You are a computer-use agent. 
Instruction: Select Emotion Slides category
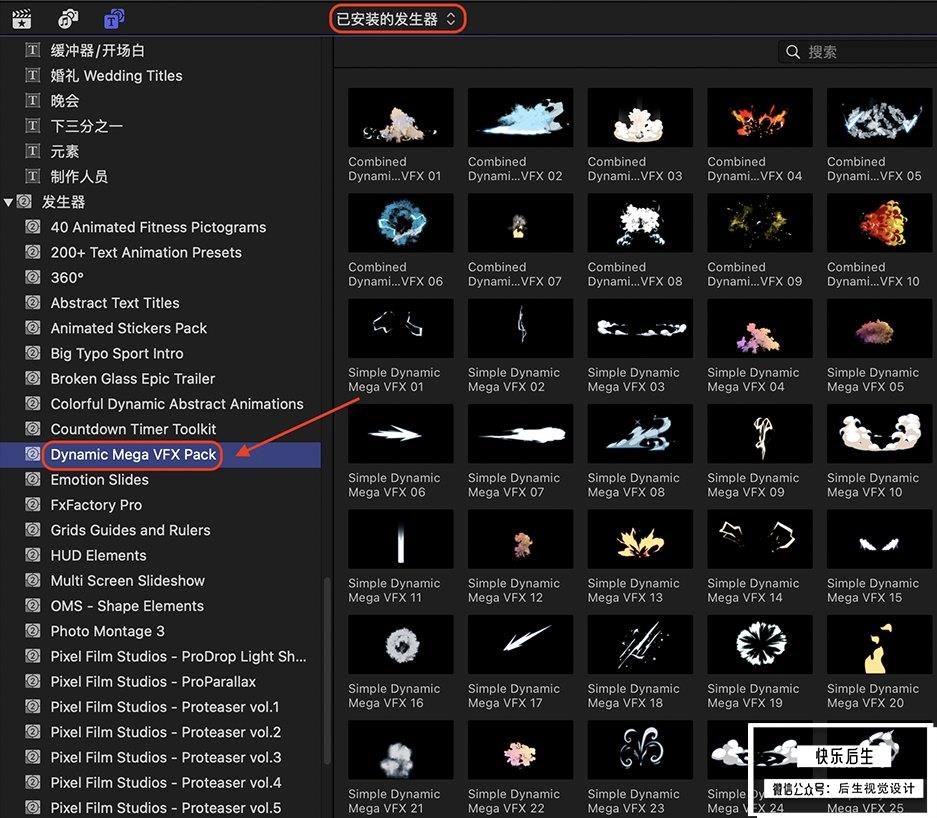point(99,480)
